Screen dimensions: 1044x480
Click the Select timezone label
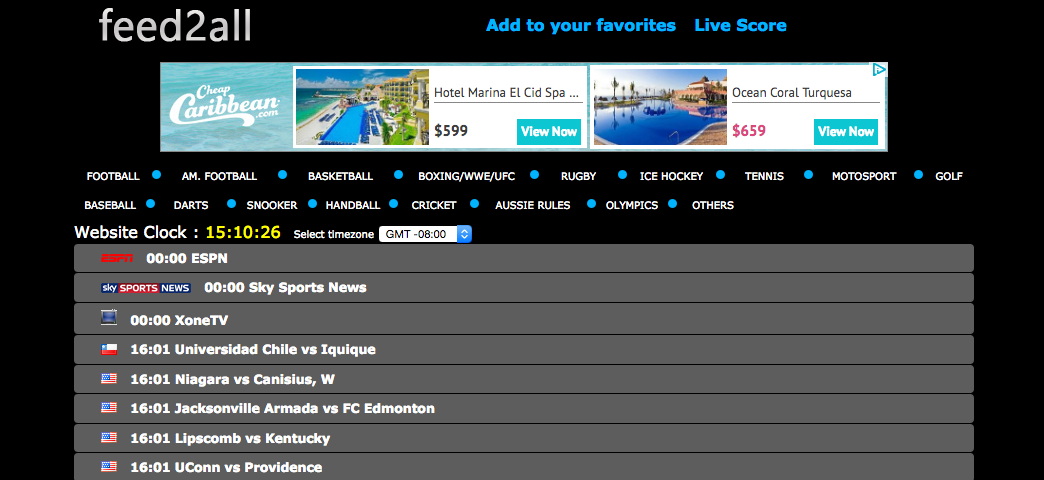point(334,235)
